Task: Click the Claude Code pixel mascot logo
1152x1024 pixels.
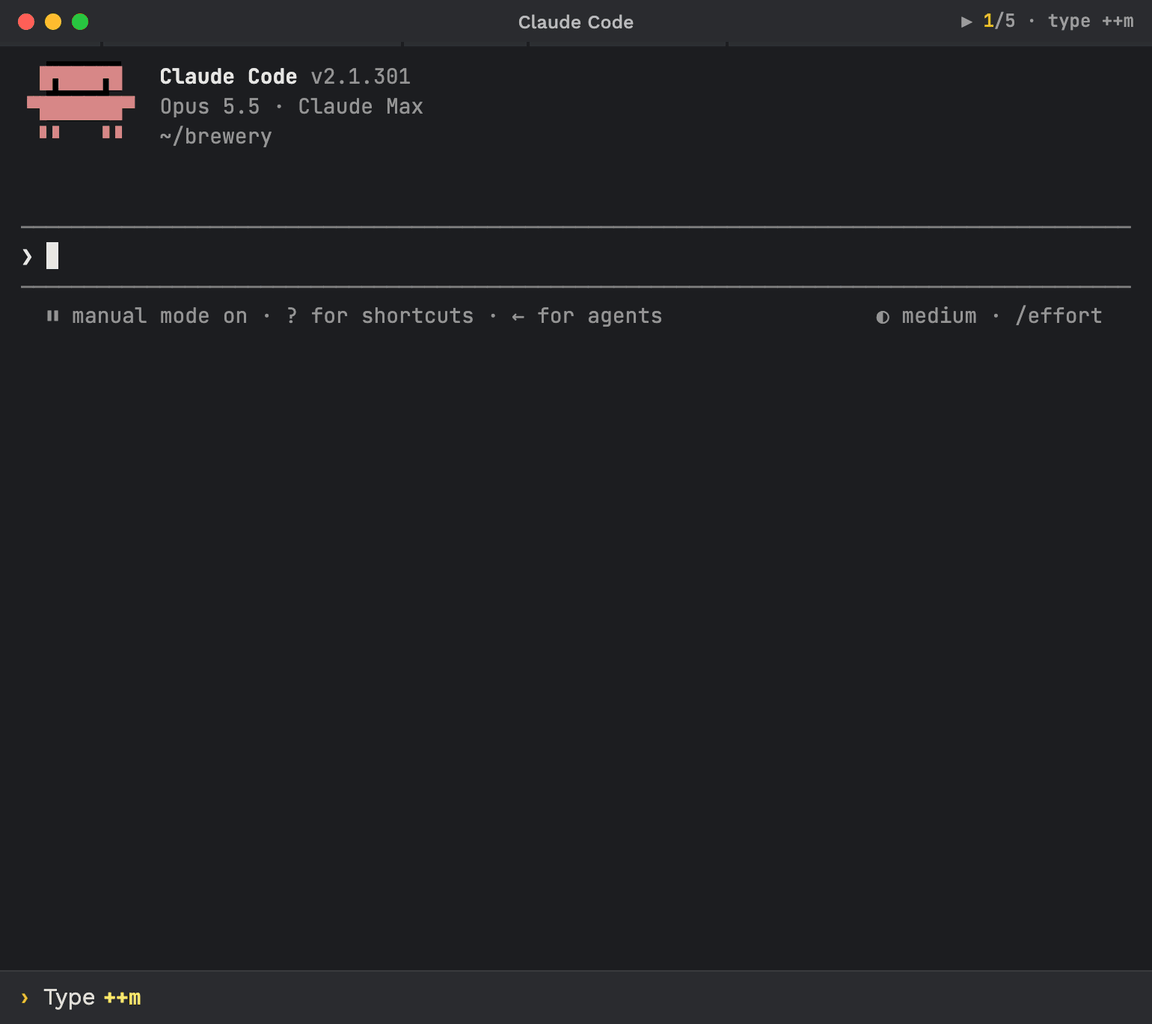Action: click(81, 100)
